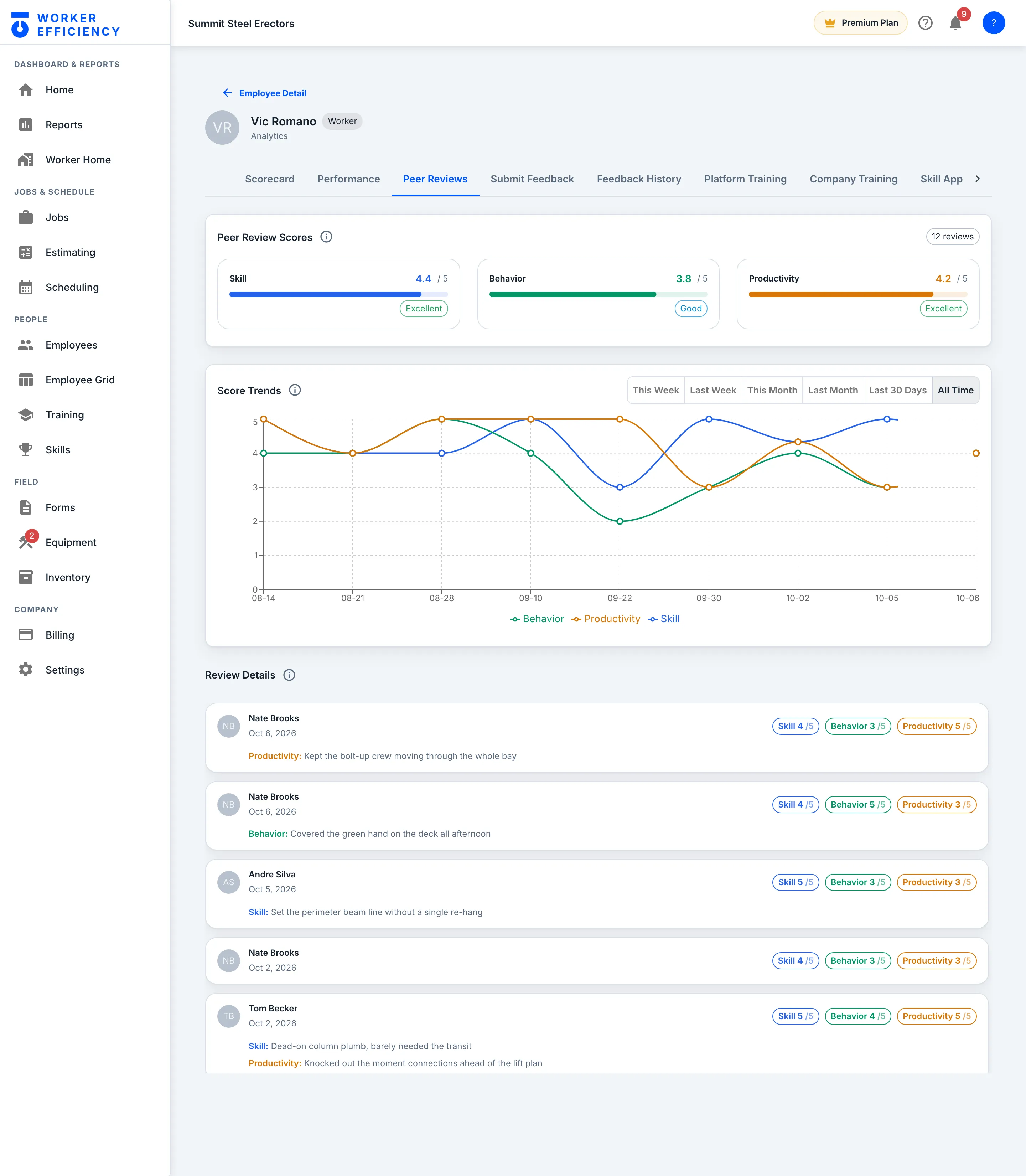Open the Feedback History tab

tap(639, 179)
